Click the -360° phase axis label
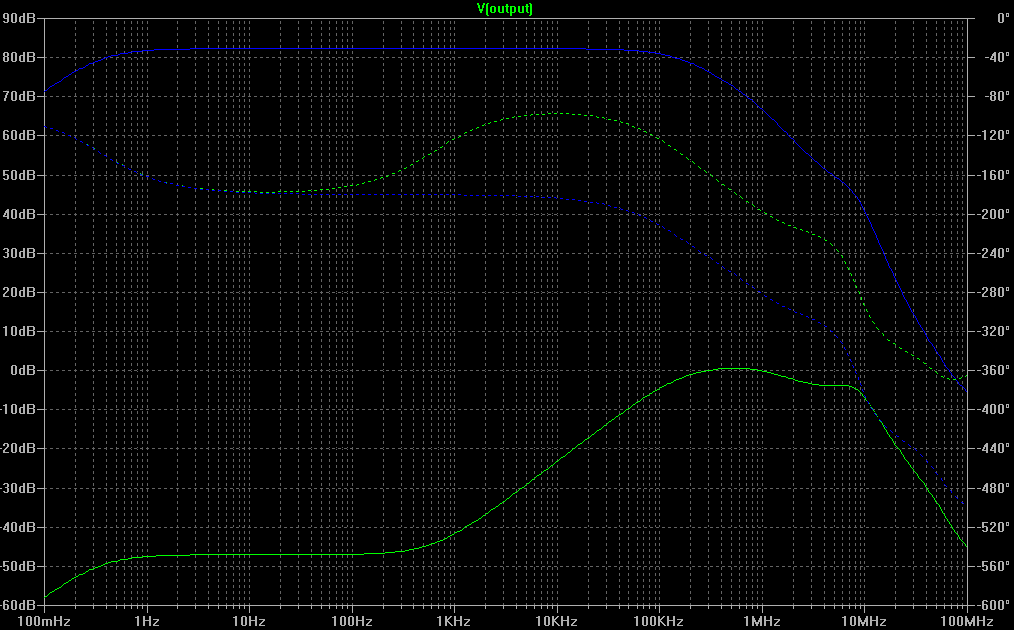The image size is (1014, 630). coord(993,370)
